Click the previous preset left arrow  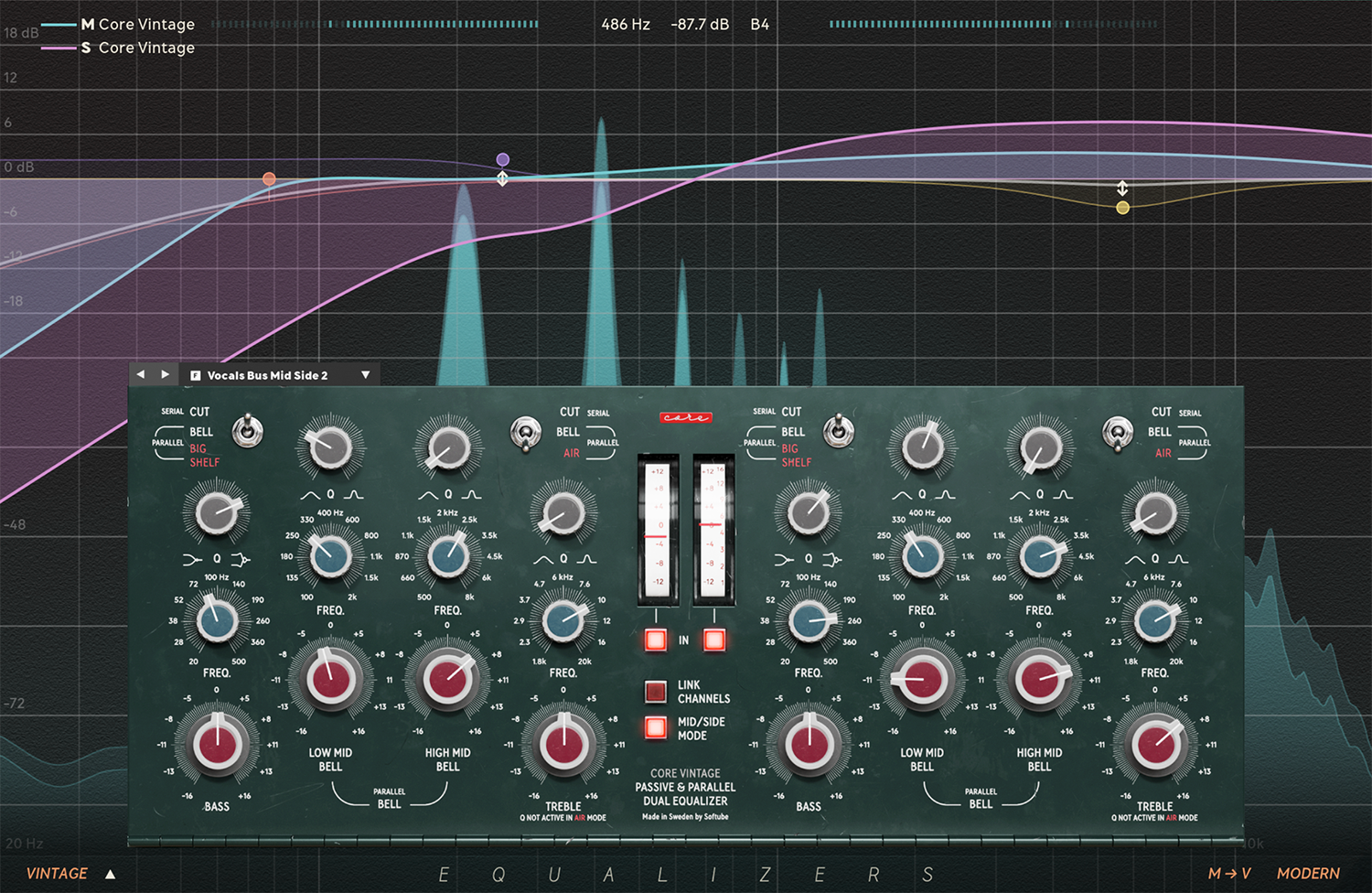click(x=140, y=374)
